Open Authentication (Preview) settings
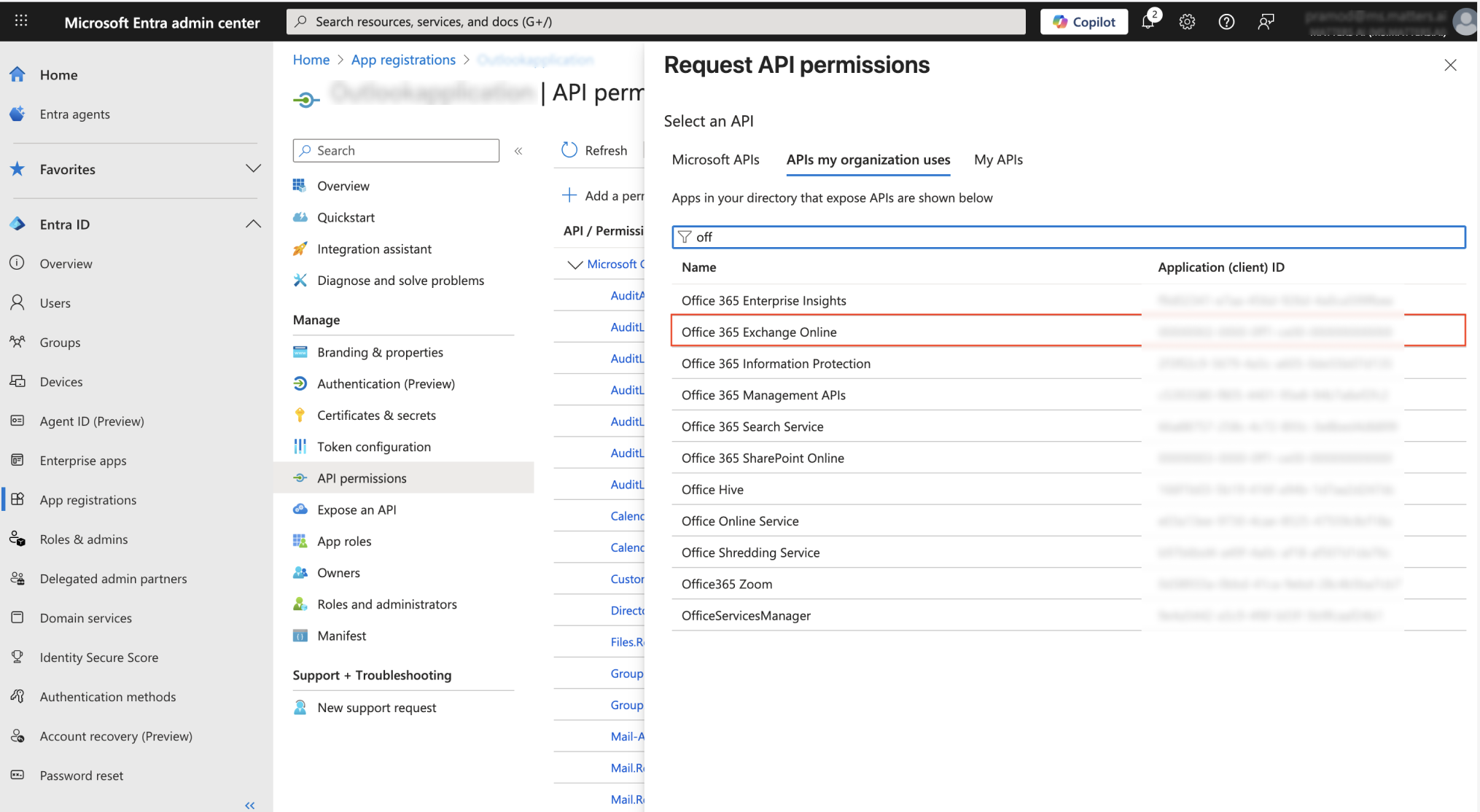This screenshot has height=812, width=1480. pyautogui.click(x=386, y=383)
